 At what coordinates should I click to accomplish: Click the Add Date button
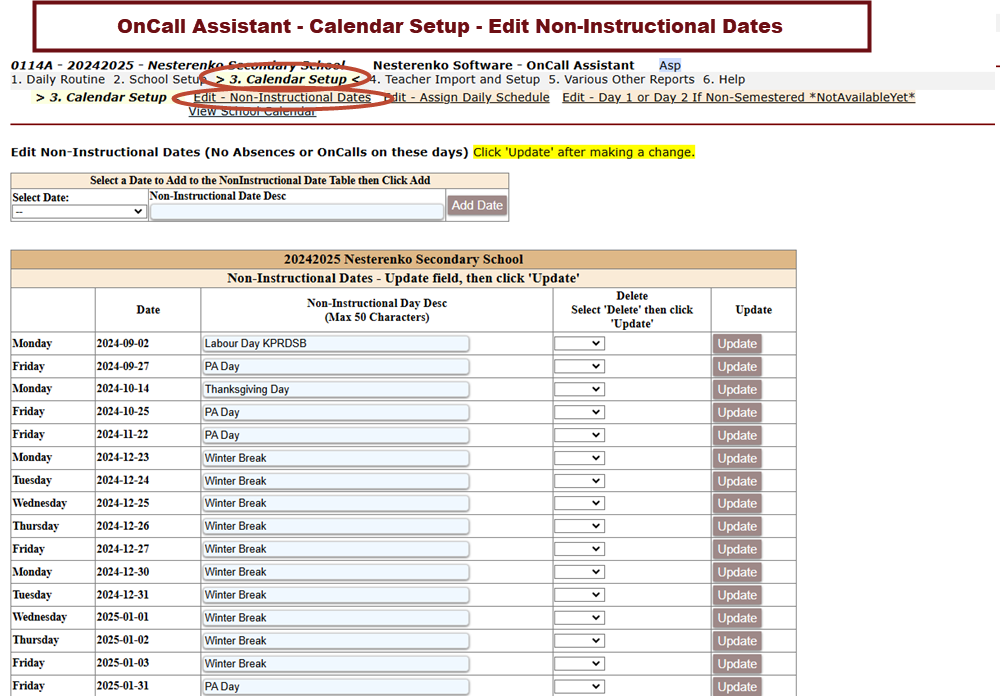point(477,205)
